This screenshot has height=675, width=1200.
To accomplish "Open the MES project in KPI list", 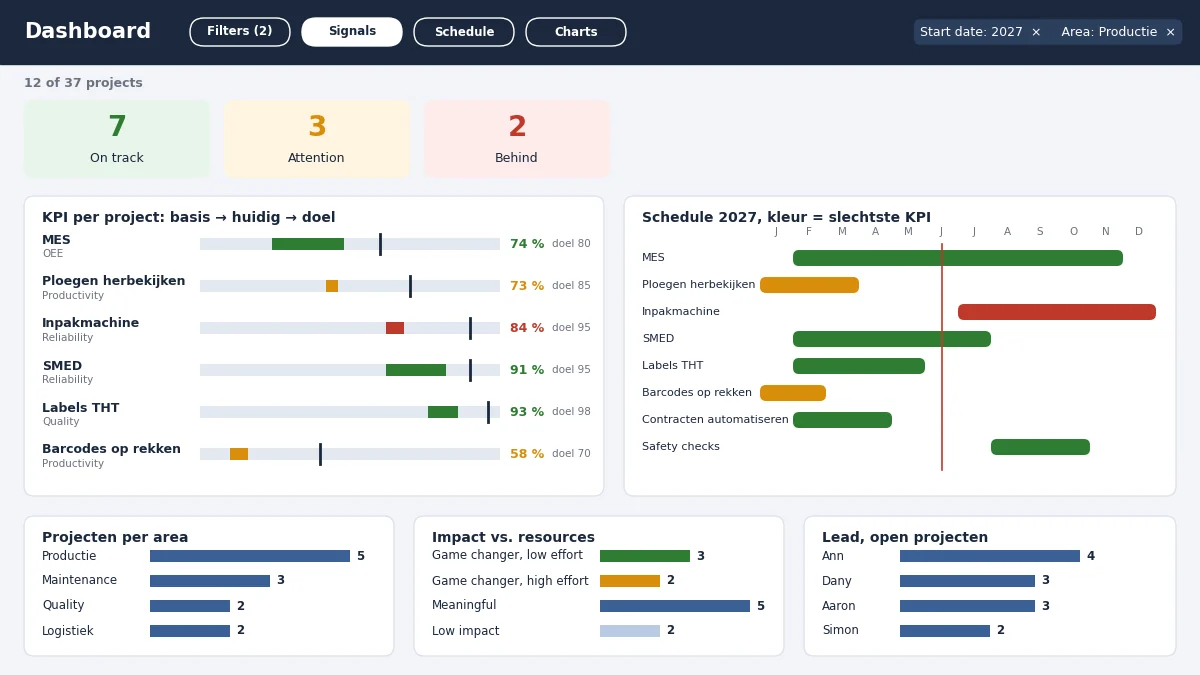I will point(56,240).
